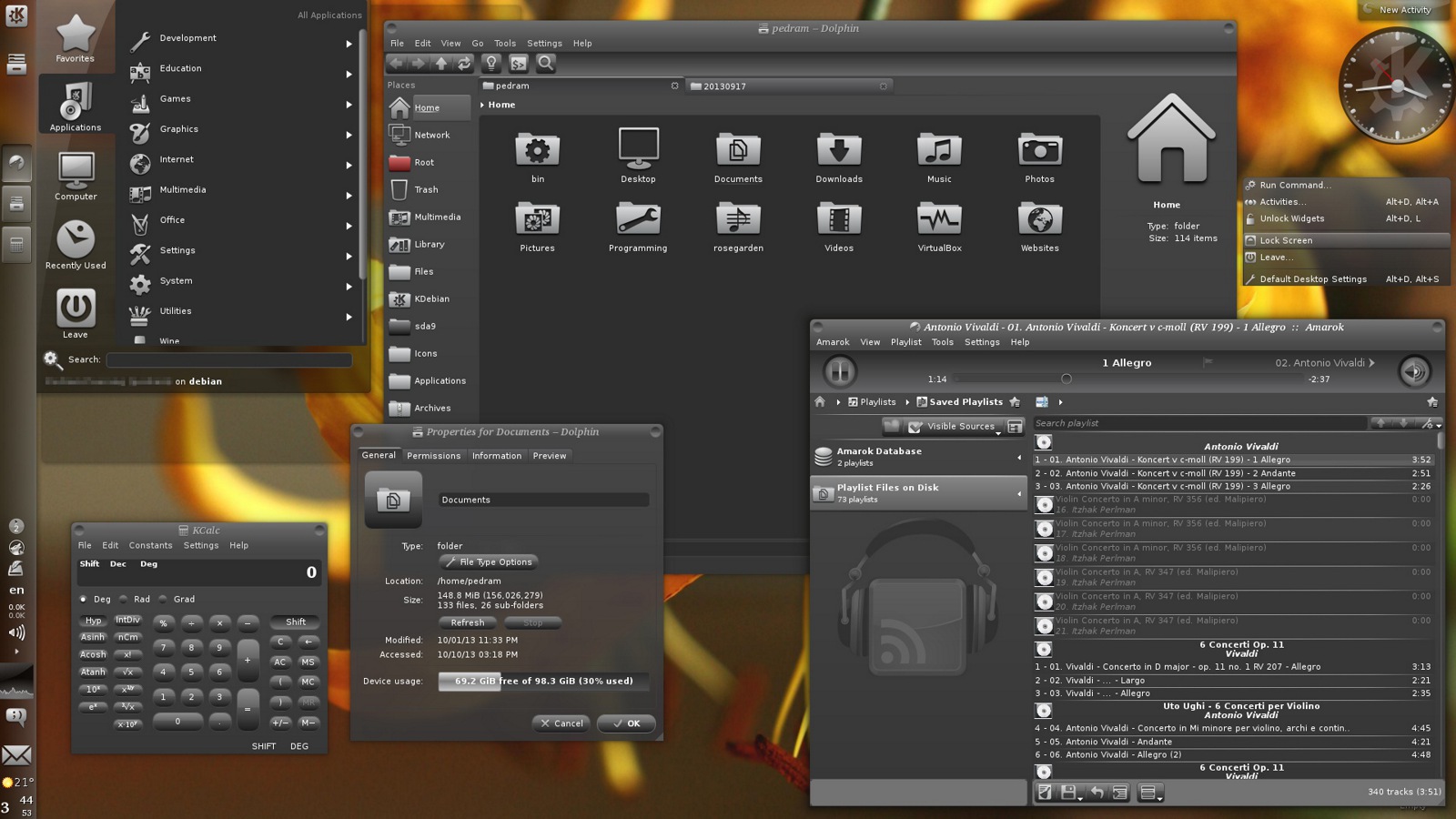
Task: Toggle Visible Sources checkbox button in Amarok
Action: click(x=954, y=426)
